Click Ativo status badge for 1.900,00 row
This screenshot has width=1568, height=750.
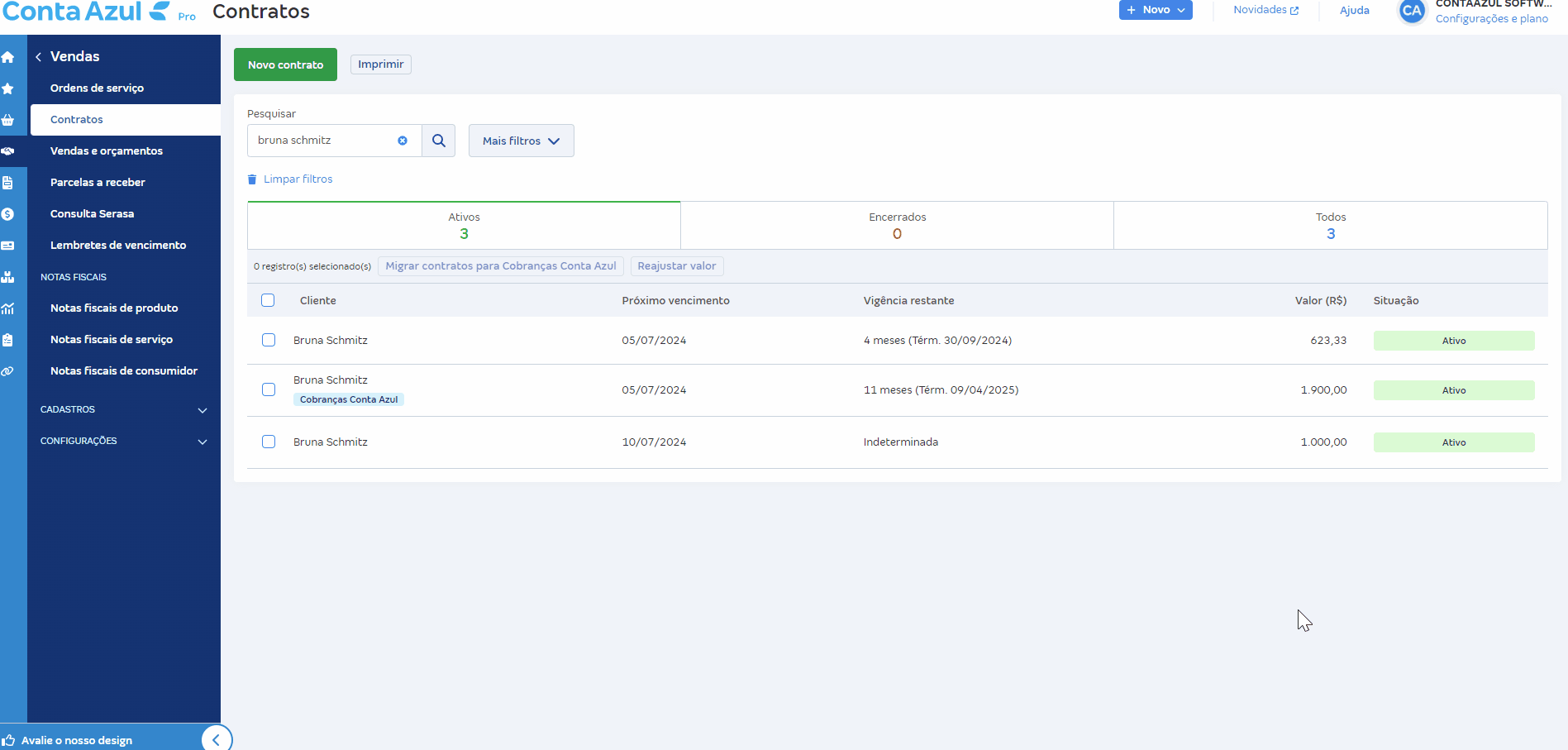1454,390
